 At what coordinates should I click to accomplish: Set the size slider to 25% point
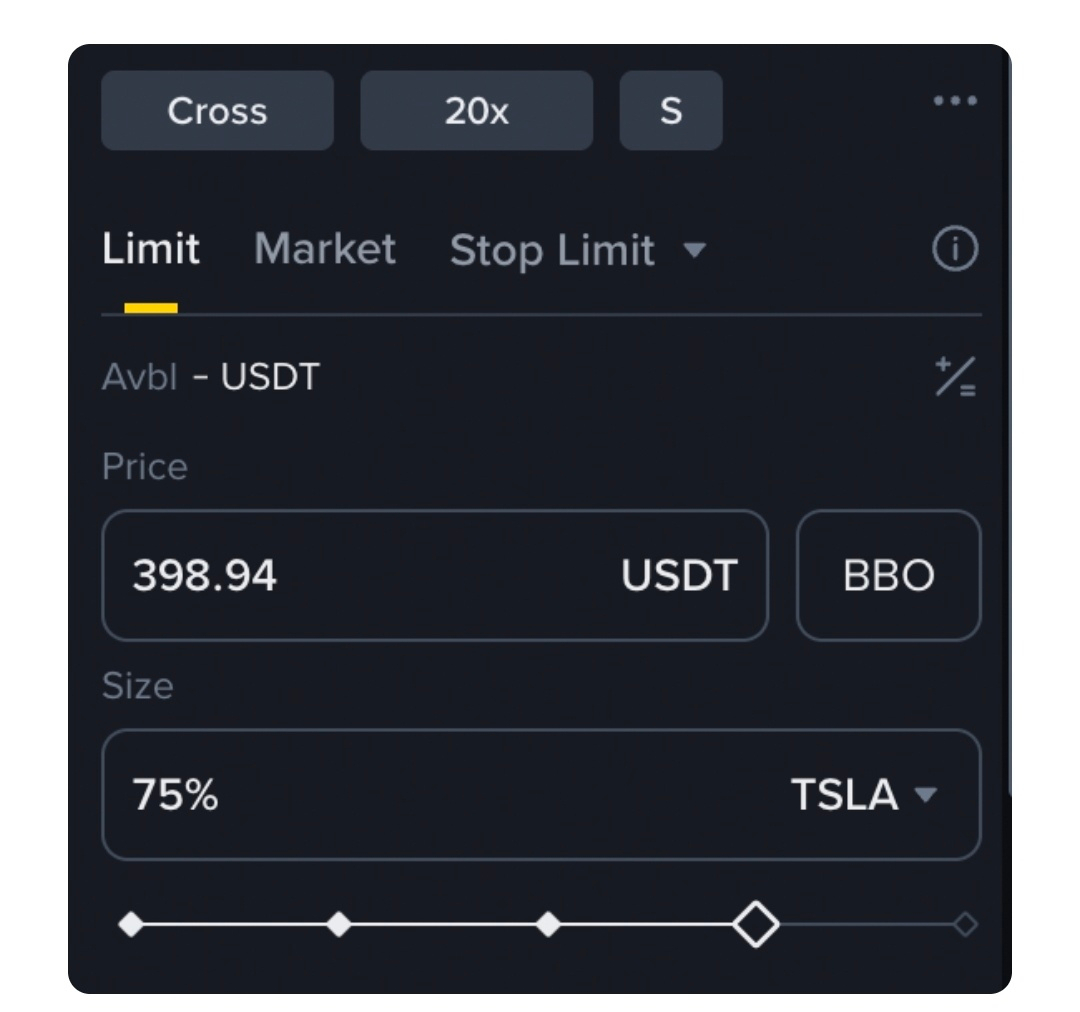(x=339, y=925)
